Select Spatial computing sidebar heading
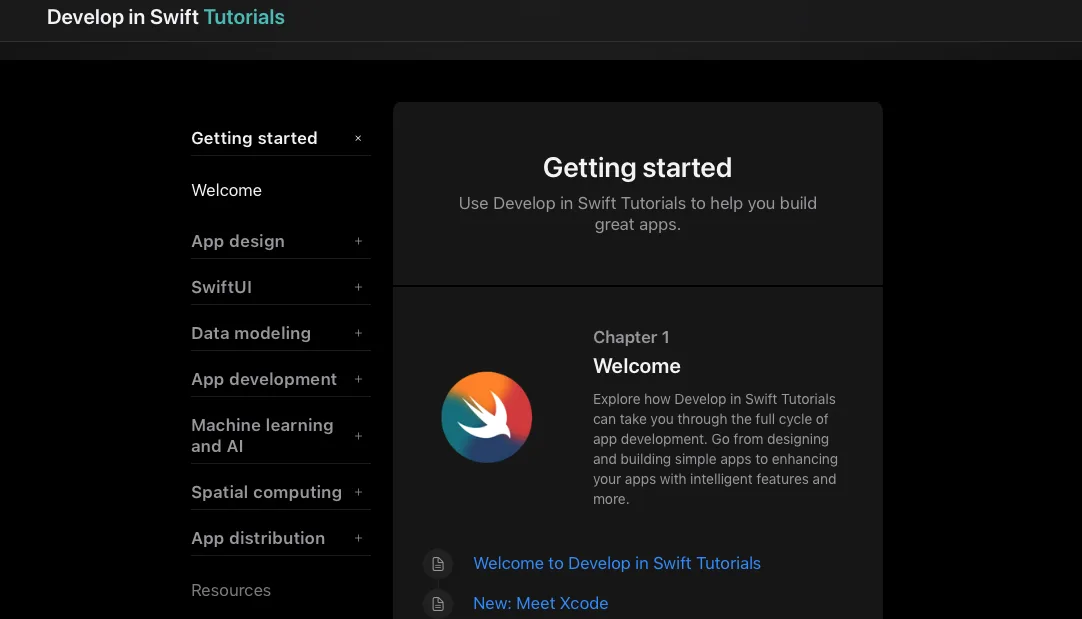Viewport: 1082px width, 619px height. 266,492
